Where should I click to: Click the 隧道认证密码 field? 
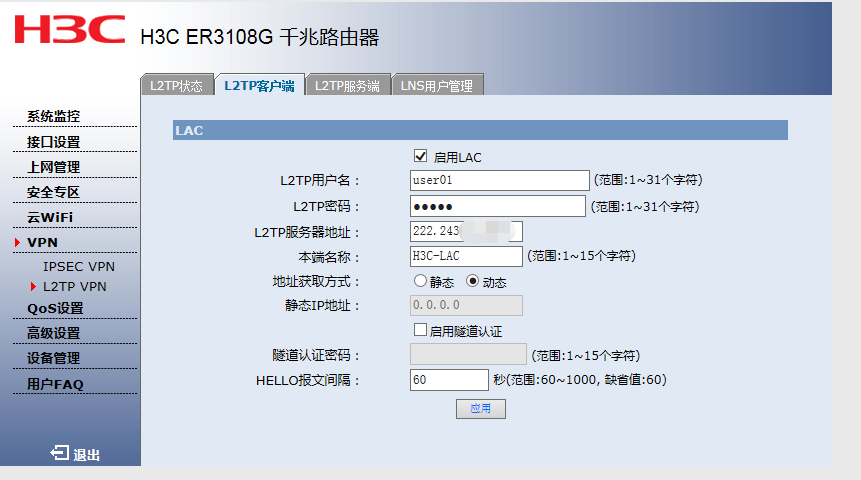point(468,354)
